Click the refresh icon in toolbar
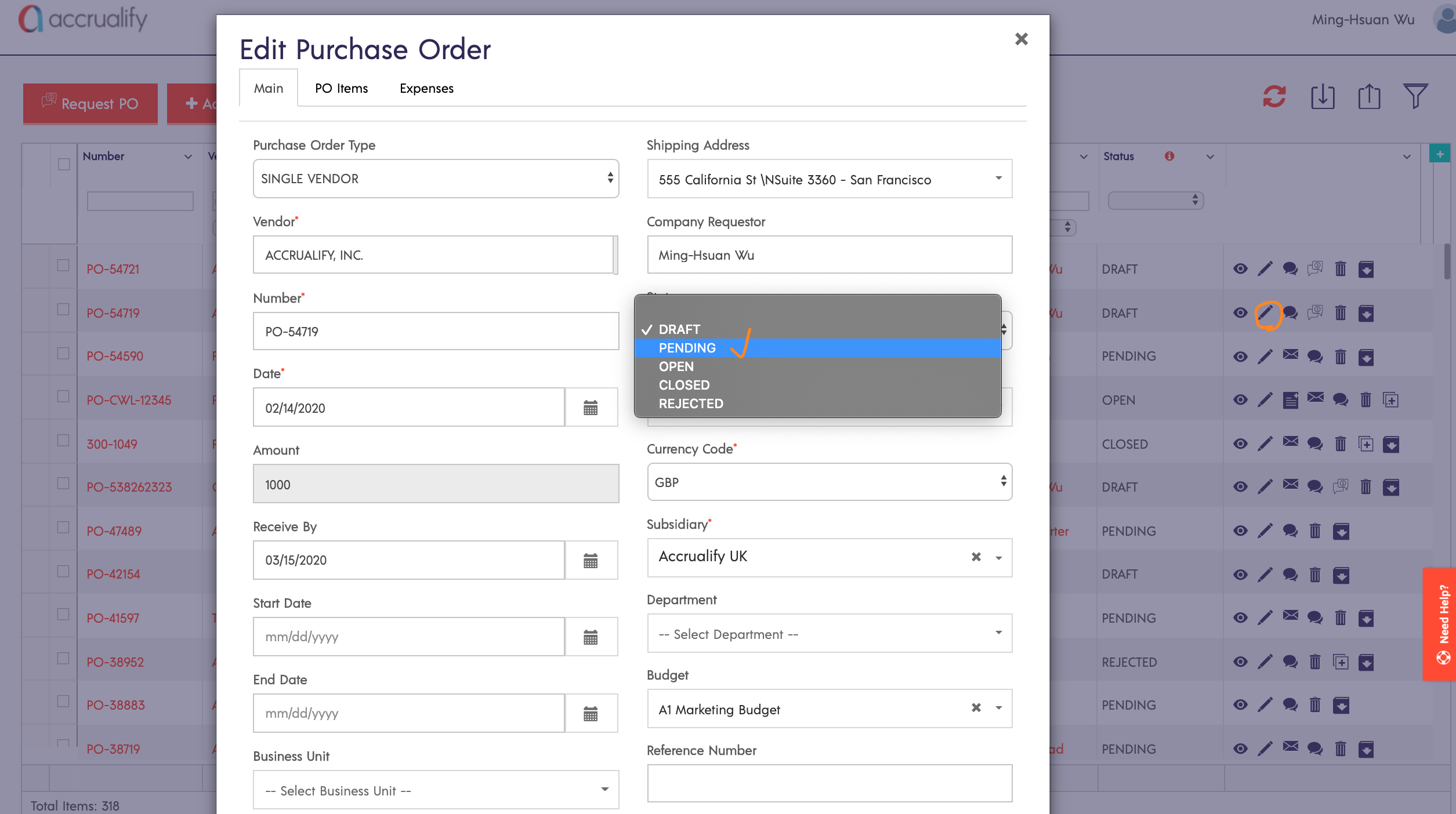The image size is (1456, 814). [1274, 96]
